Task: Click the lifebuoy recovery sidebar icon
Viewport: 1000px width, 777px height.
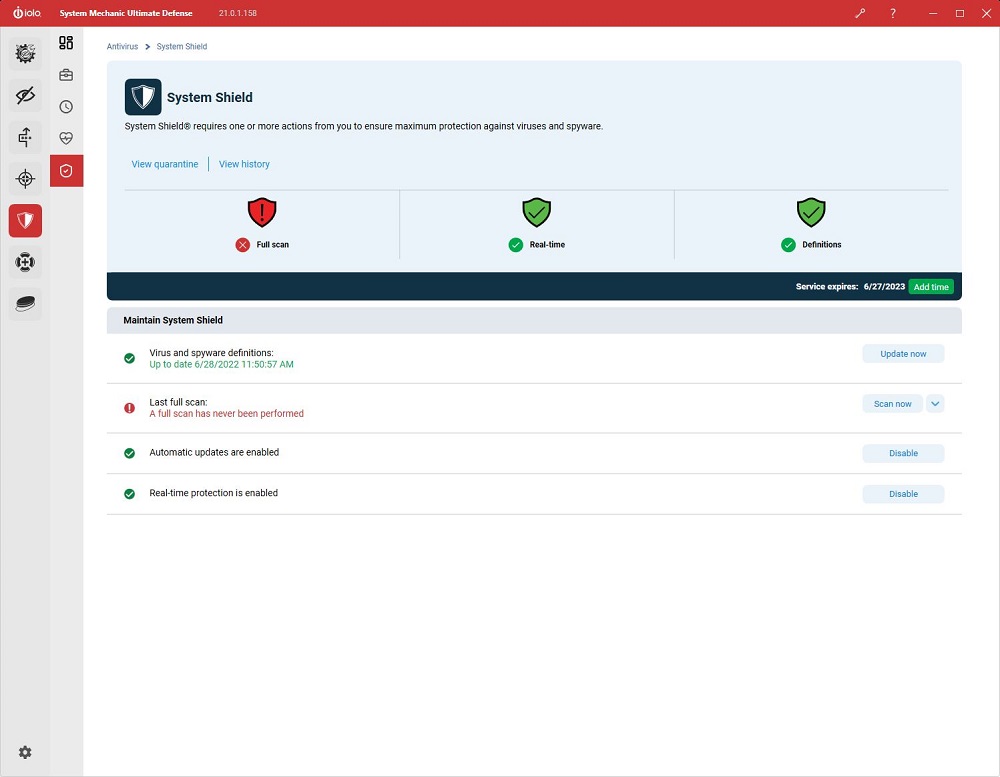Action: tap(26, 262)
